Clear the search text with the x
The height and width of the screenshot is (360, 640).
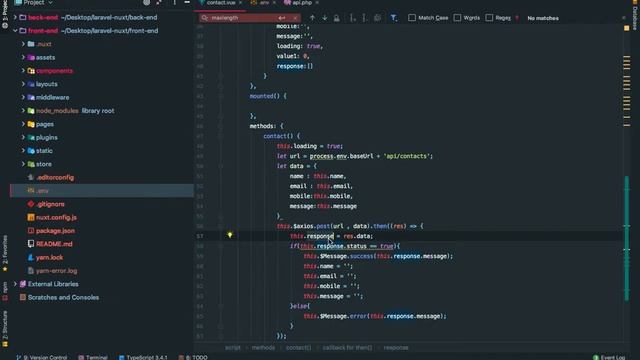point(295,18)
